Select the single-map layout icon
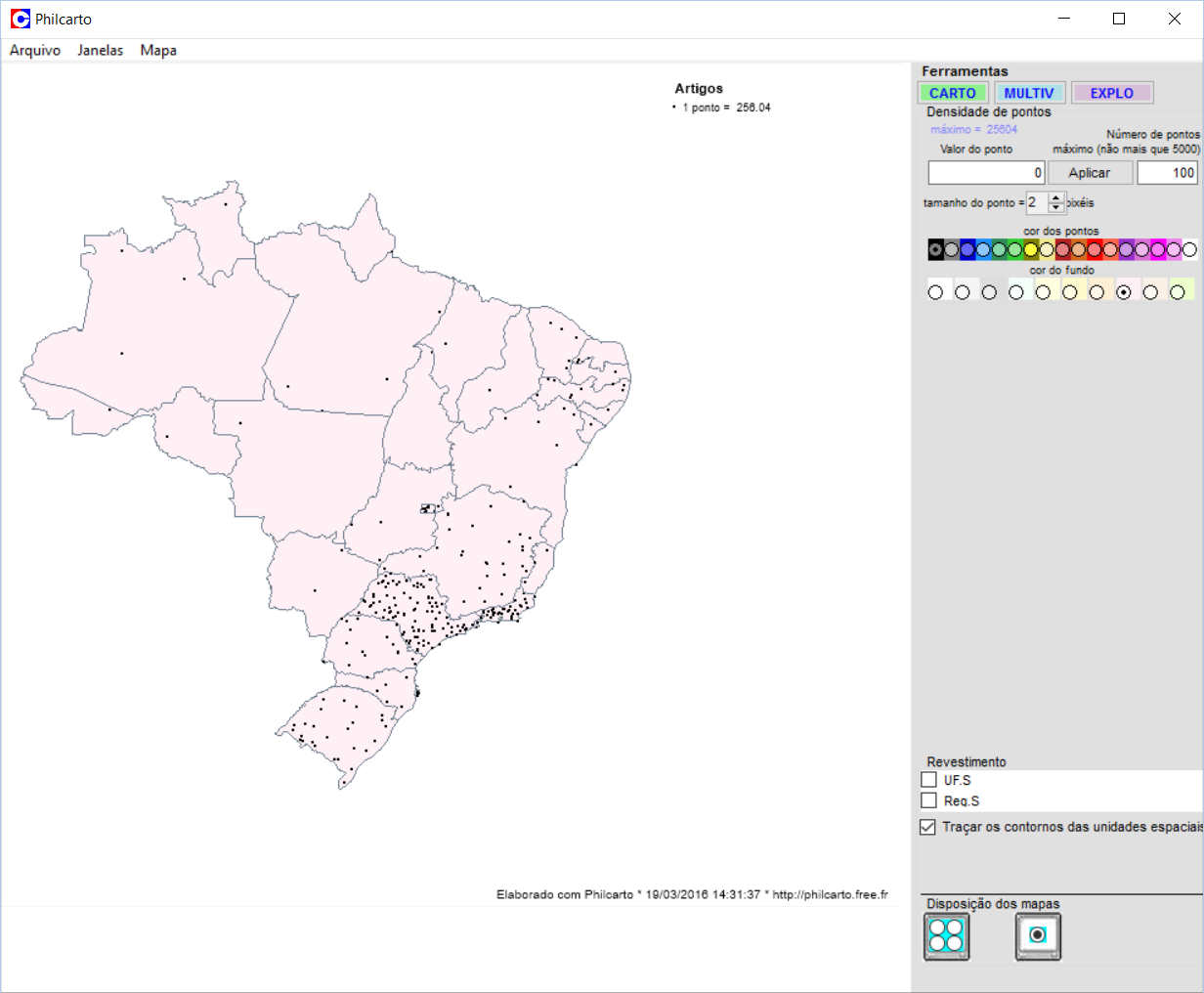1204x993 pixels. point(1038,935)
